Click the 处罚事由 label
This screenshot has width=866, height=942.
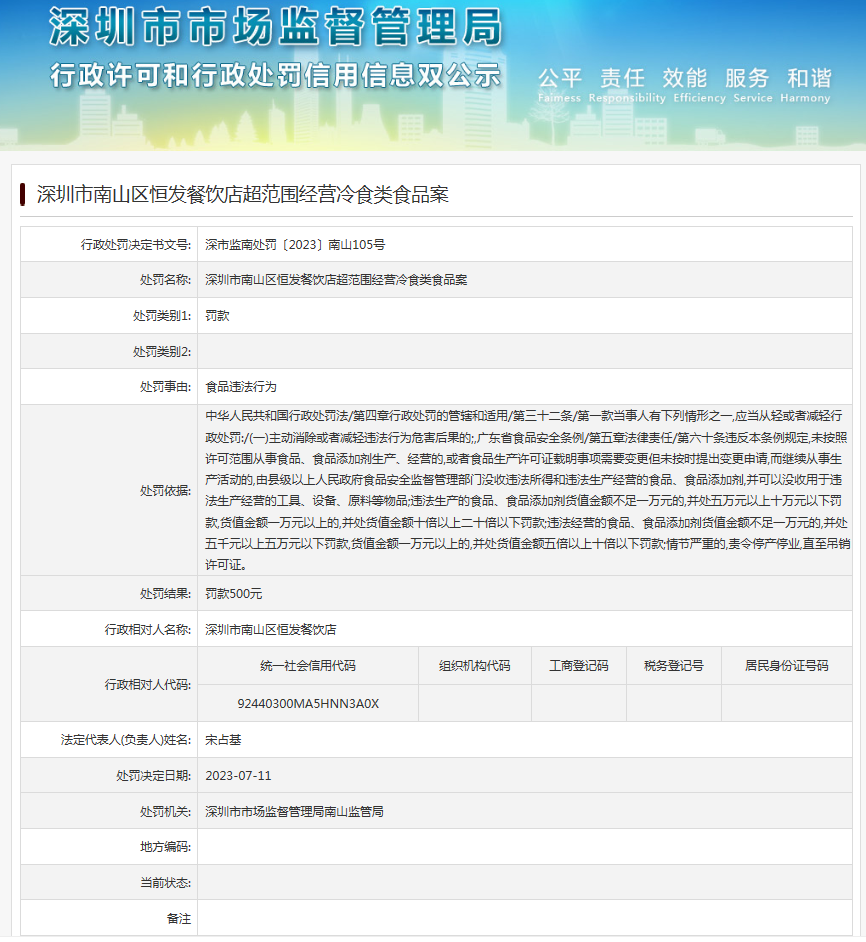coord(165,387)
